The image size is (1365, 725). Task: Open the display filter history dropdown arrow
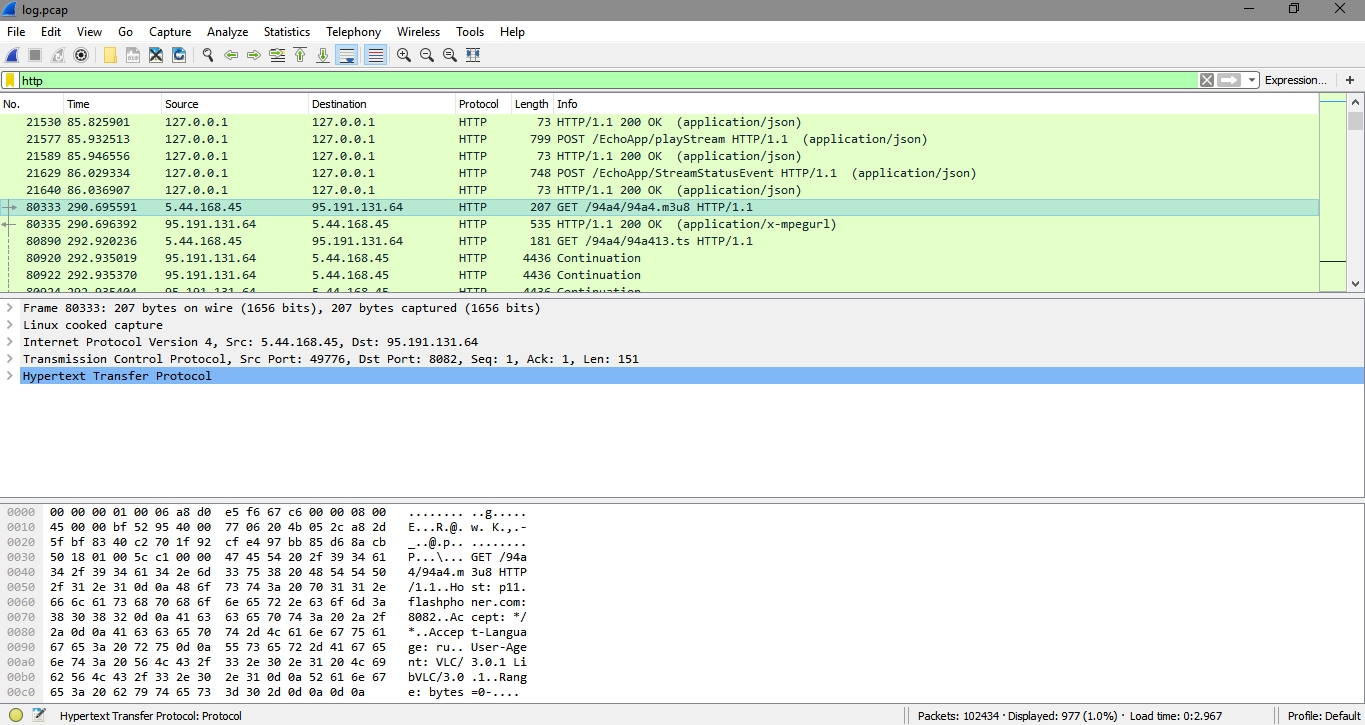pyautogui.click(x=1252, y=80)
